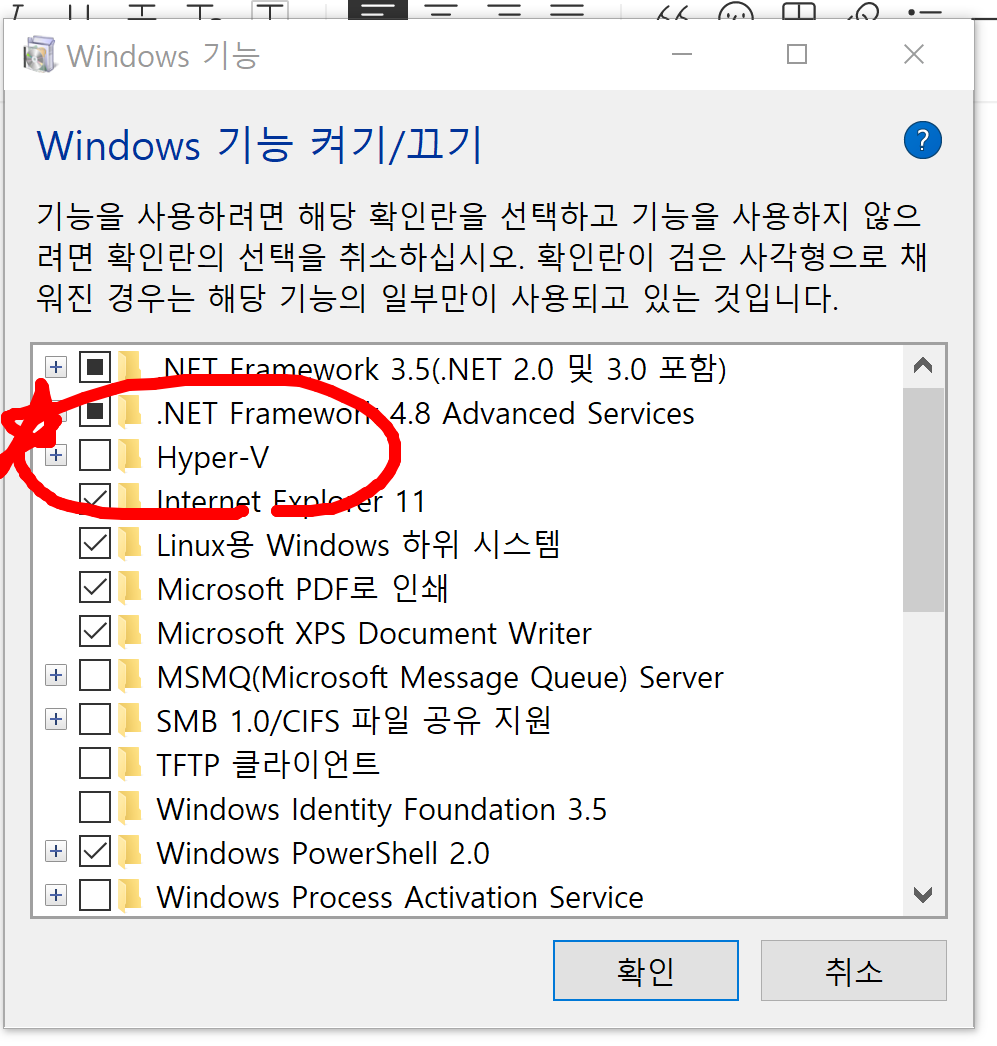Open the help question mark icon
The height and width of the screenshot is (1046, 997).
pyautogui.click(x=922, y=140)
